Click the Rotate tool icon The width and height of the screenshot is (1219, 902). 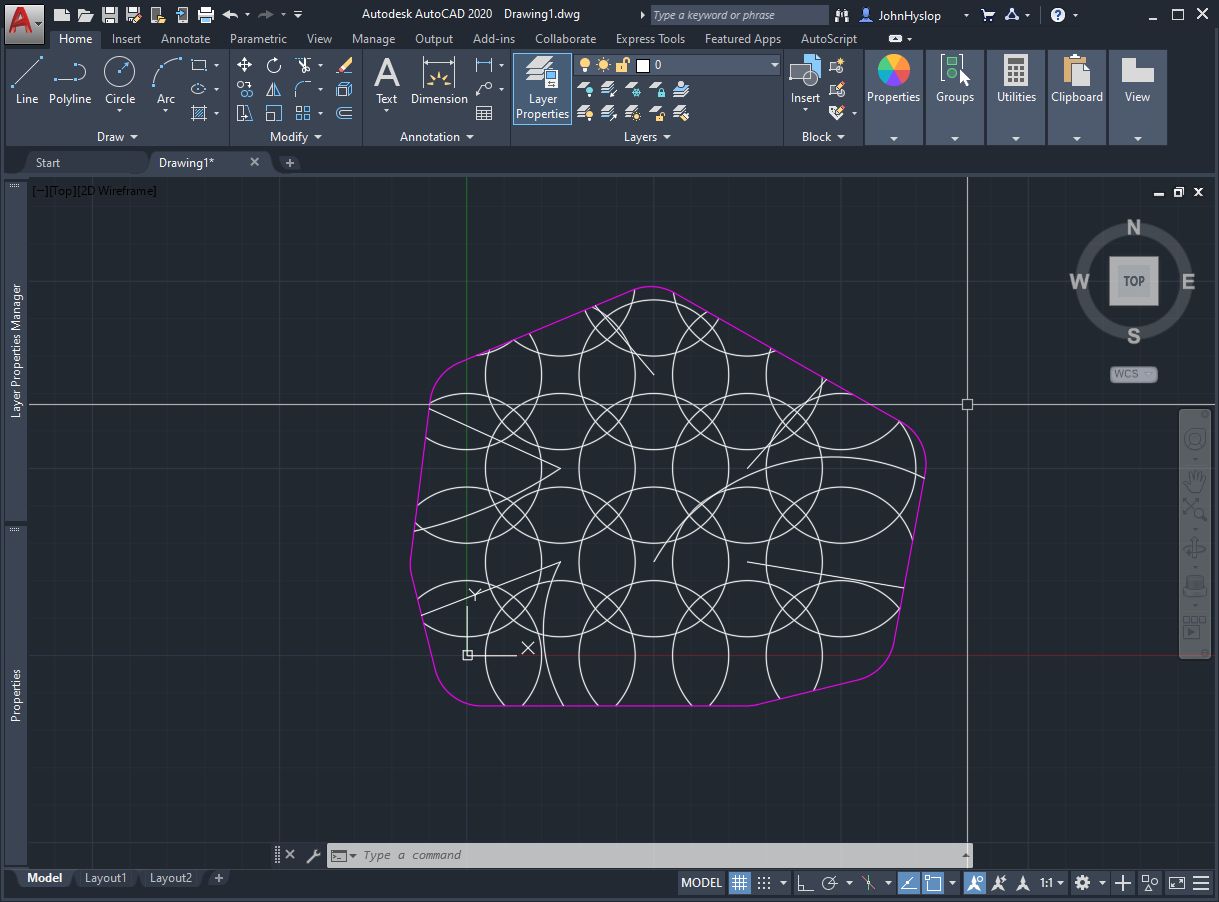point(274,65)
